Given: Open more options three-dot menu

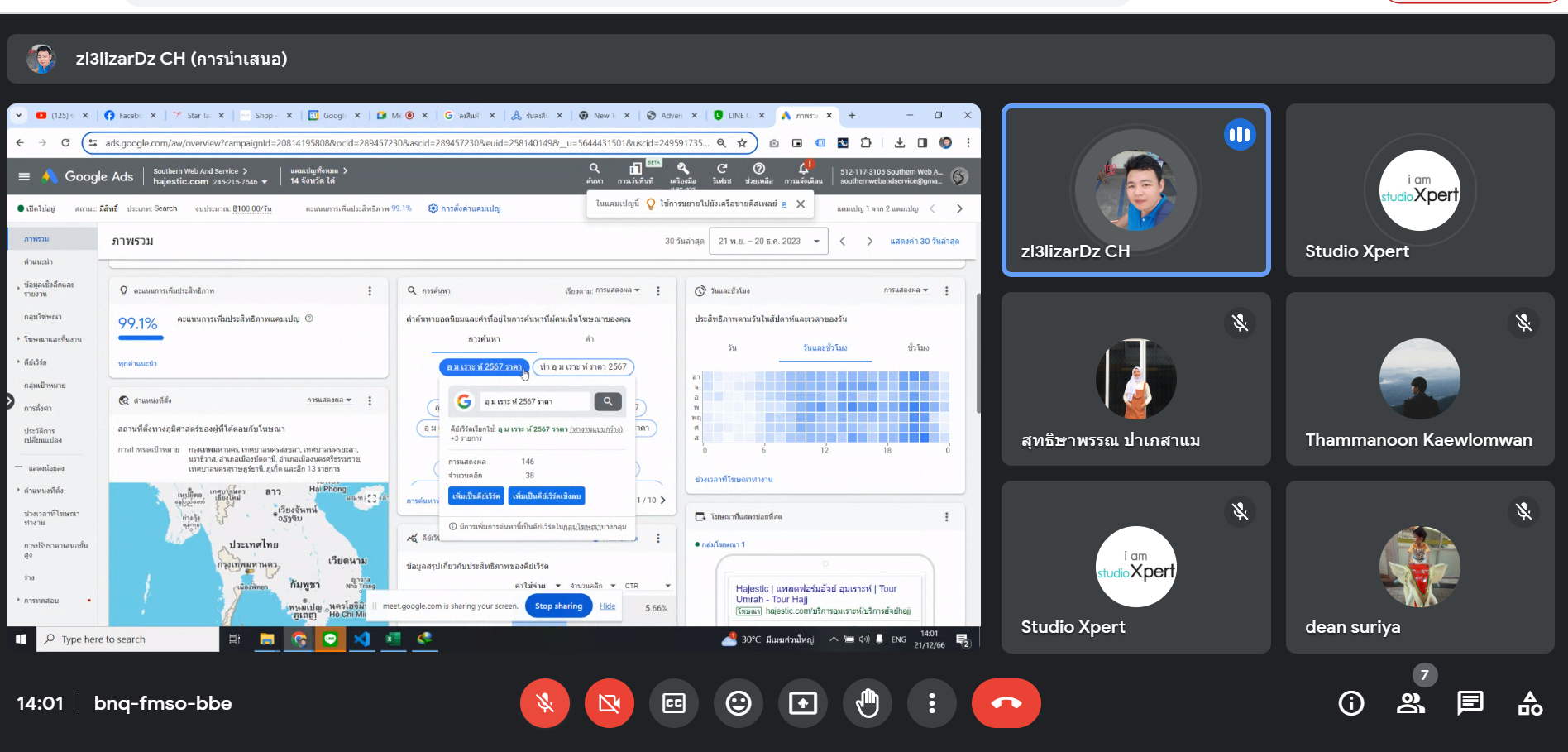Looking at the screenshot, I should tap(932, 703).
